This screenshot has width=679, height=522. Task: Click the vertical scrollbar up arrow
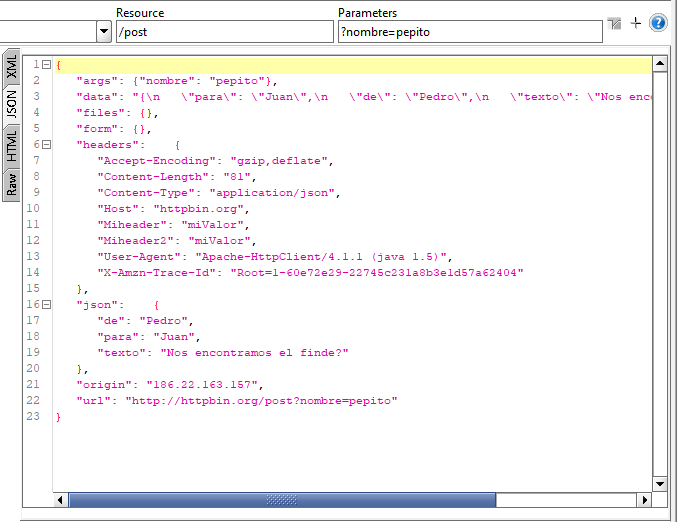click(660, 64)
